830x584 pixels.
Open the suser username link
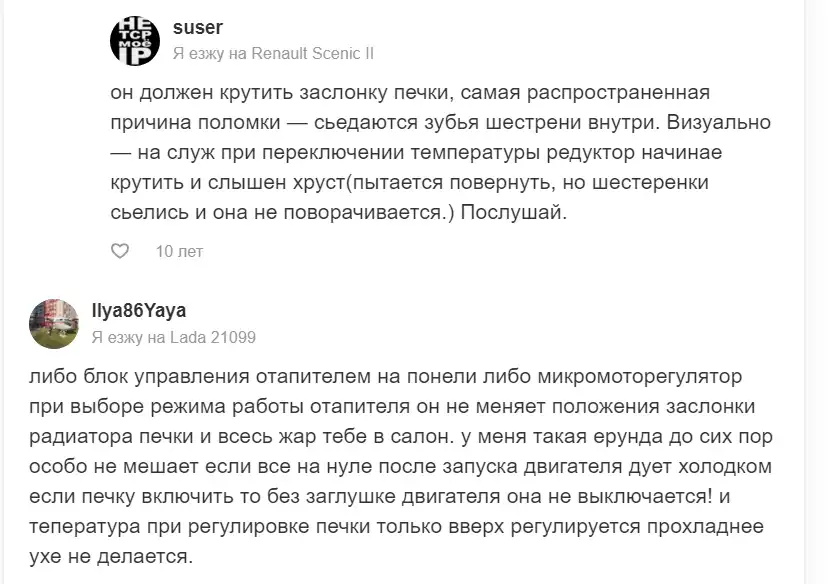198,28
